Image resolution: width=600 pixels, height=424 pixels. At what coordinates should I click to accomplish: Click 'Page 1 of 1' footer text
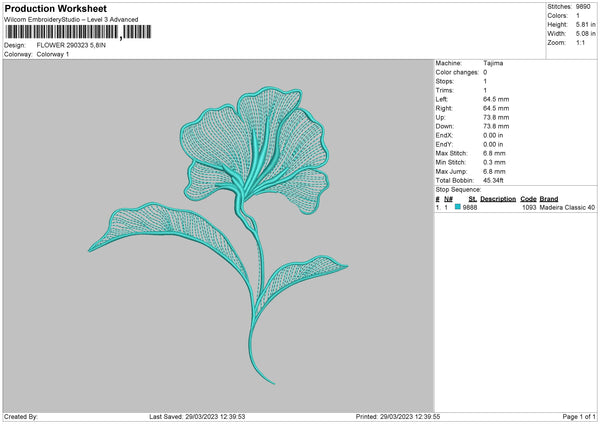click(579, 417)
